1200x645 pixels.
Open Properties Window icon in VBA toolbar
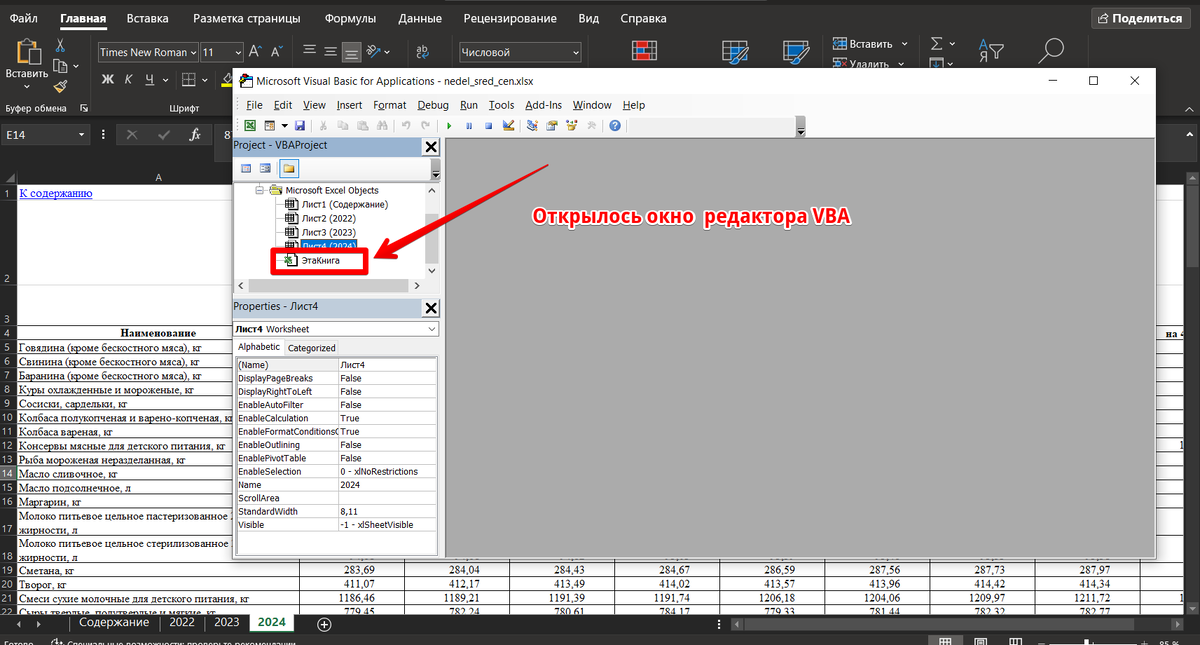point(552,126)
